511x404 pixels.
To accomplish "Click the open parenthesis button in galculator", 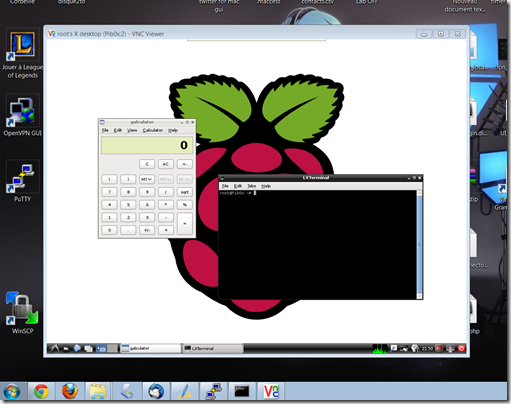I will pos(109,179).
